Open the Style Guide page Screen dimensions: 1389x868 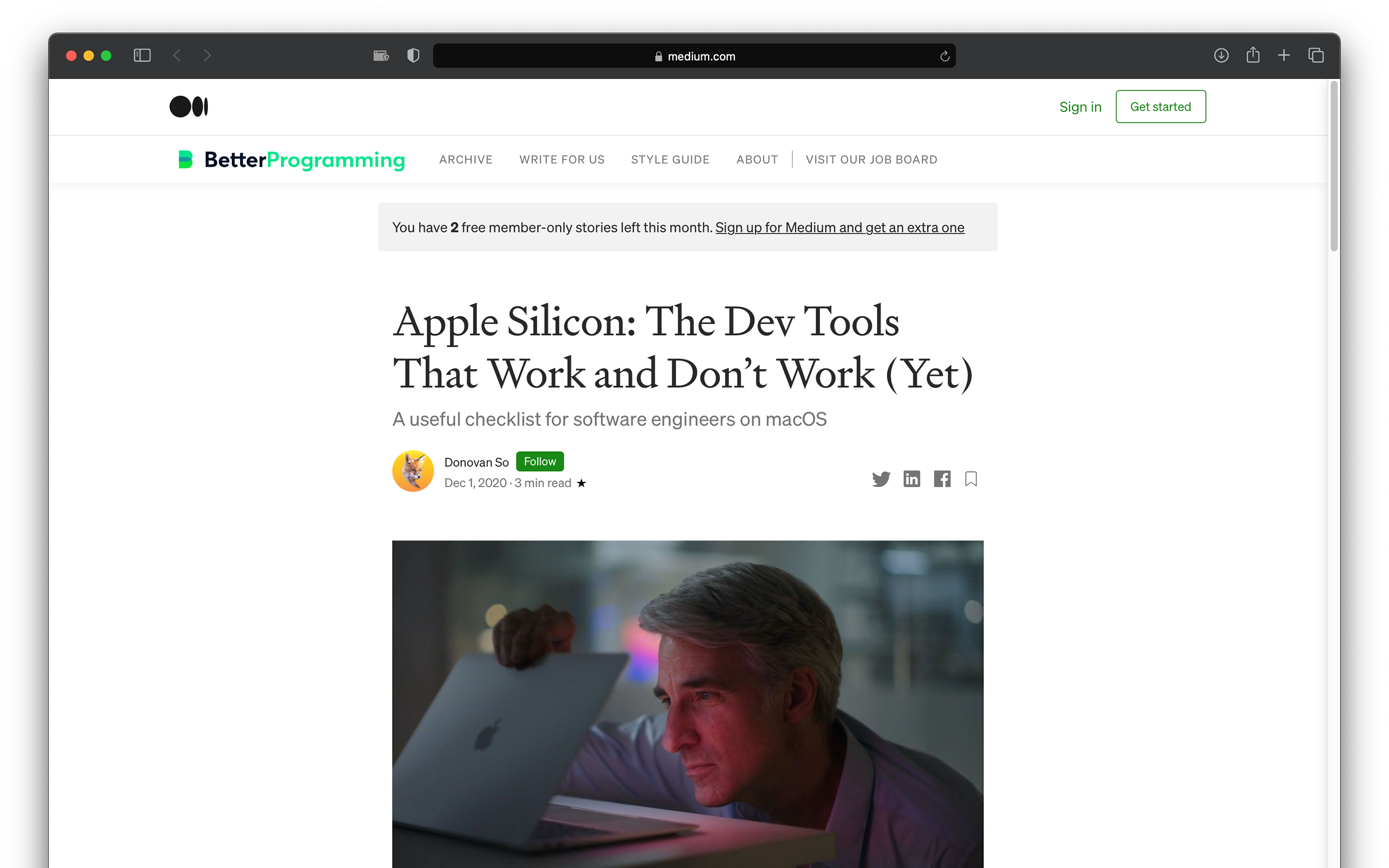[670, 160]
